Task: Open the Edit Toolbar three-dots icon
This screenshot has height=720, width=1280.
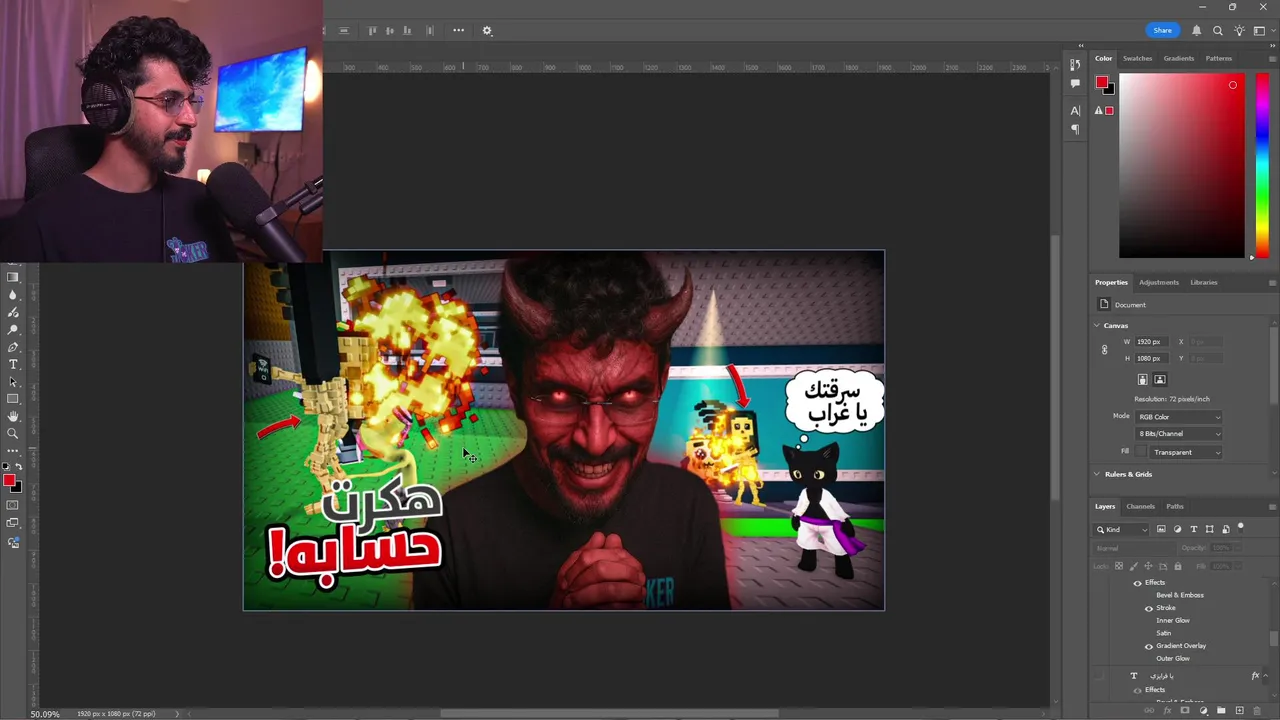Action: [x=13, y=451]
